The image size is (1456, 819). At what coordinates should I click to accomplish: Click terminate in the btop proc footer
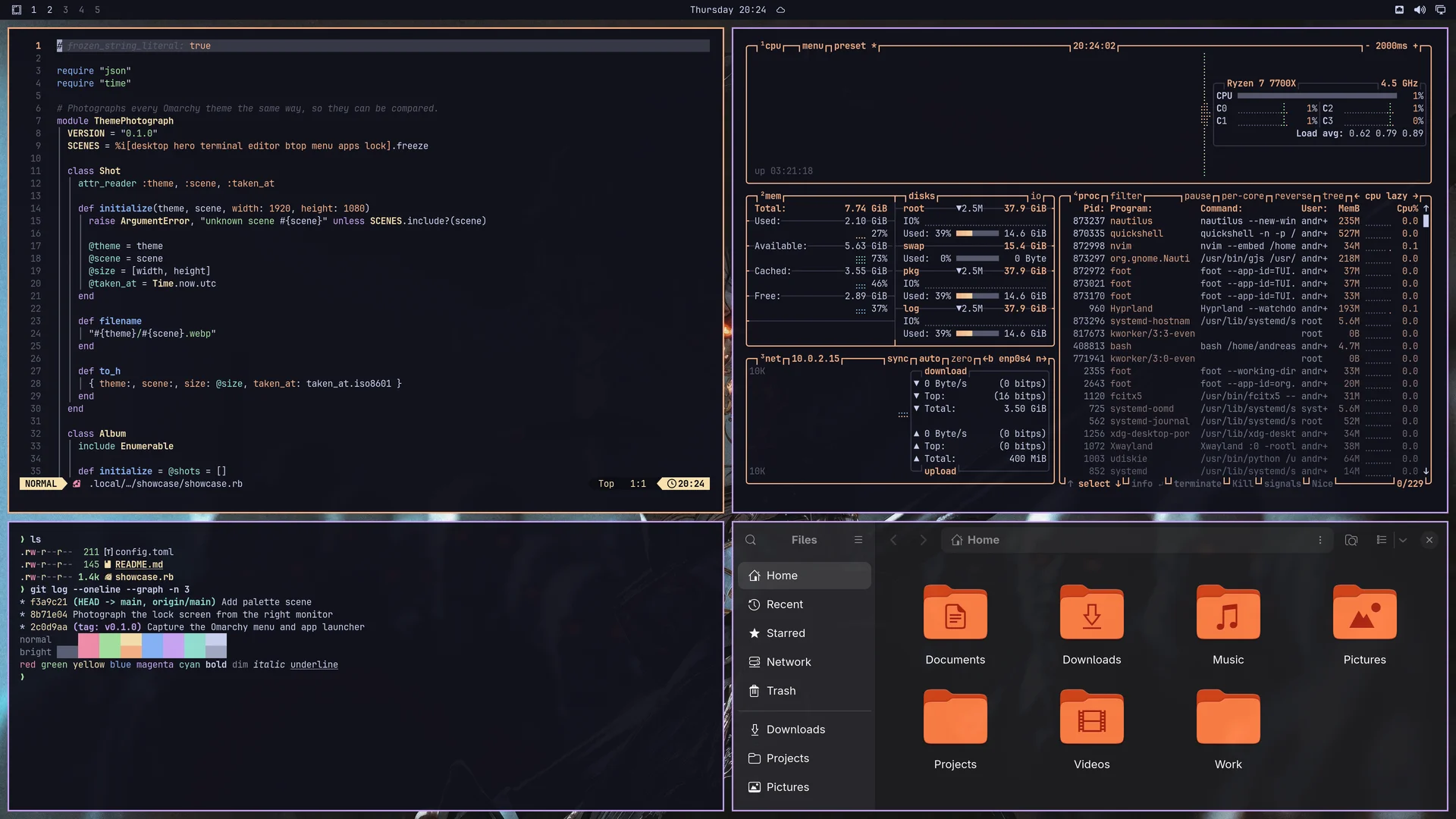point(1197,483)
